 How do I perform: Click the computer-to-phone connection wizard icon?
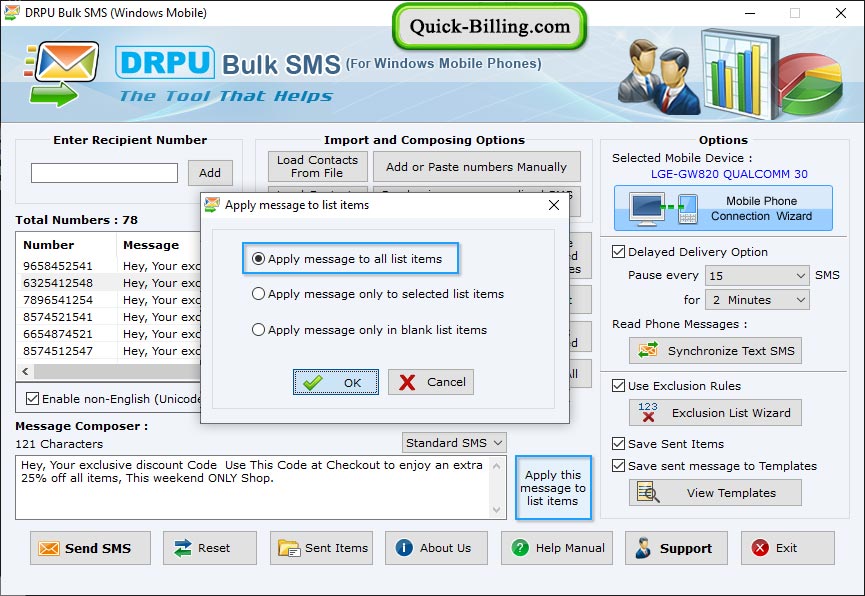[664, 209]
